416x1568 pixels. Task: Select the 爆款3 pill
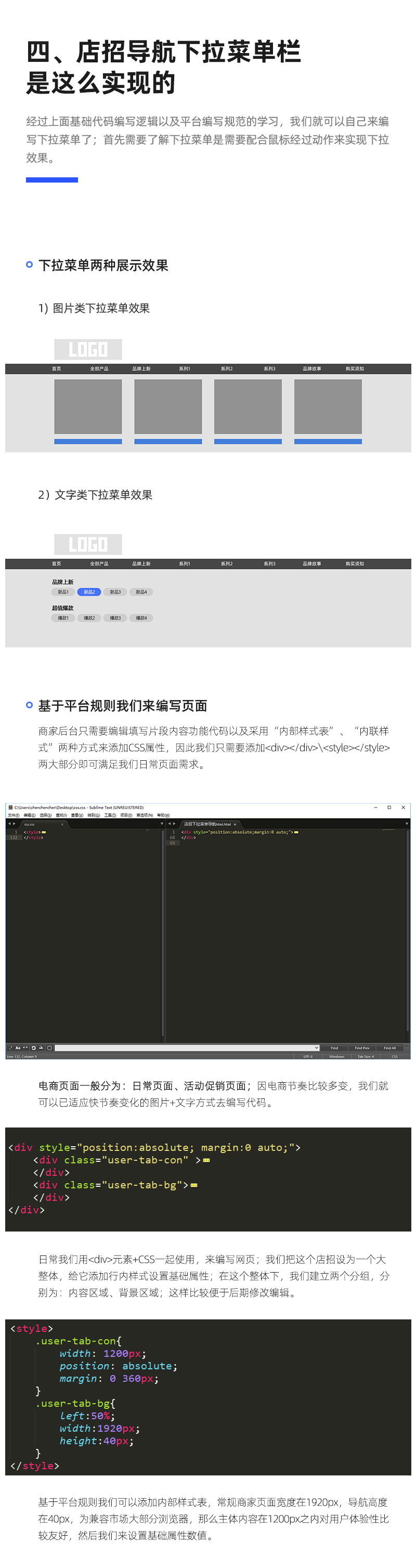click(115, 618)
